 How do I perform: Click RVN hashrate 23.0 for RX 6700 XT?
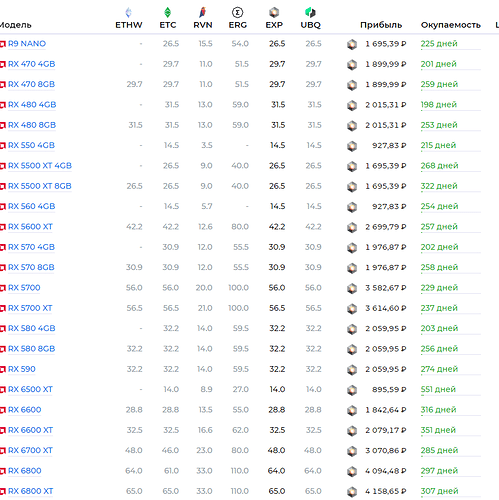[x=204, y=450]
